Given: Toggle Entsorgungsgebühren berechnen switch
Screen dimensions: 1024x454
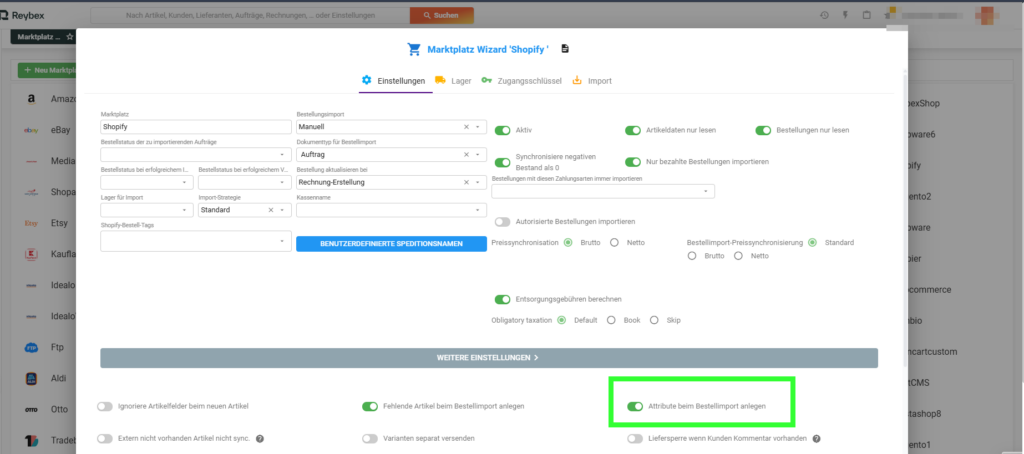Looking at the screenshot, I should [502, 299].
